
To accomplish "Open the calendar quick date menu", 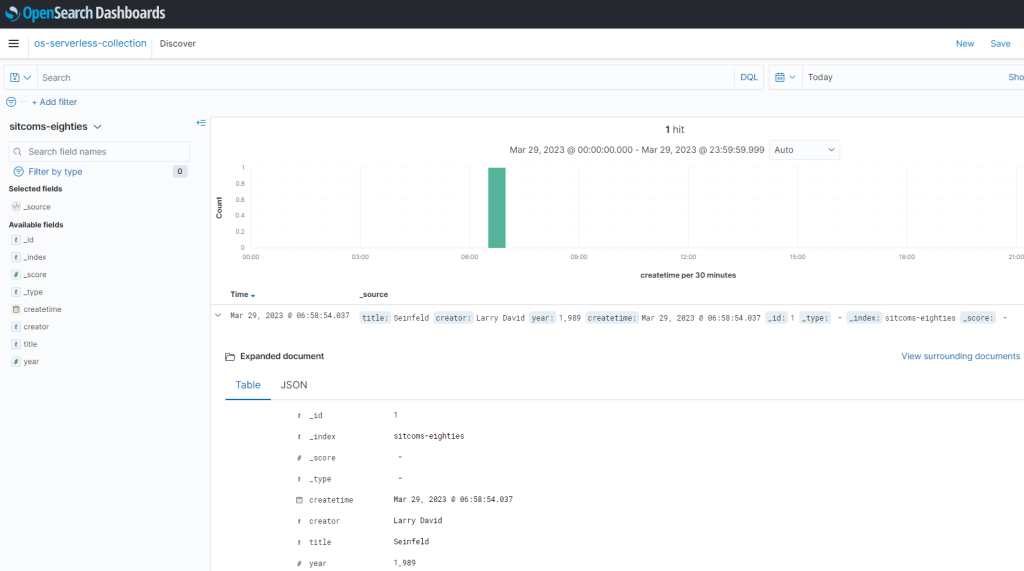I will (x=785, y=77).
